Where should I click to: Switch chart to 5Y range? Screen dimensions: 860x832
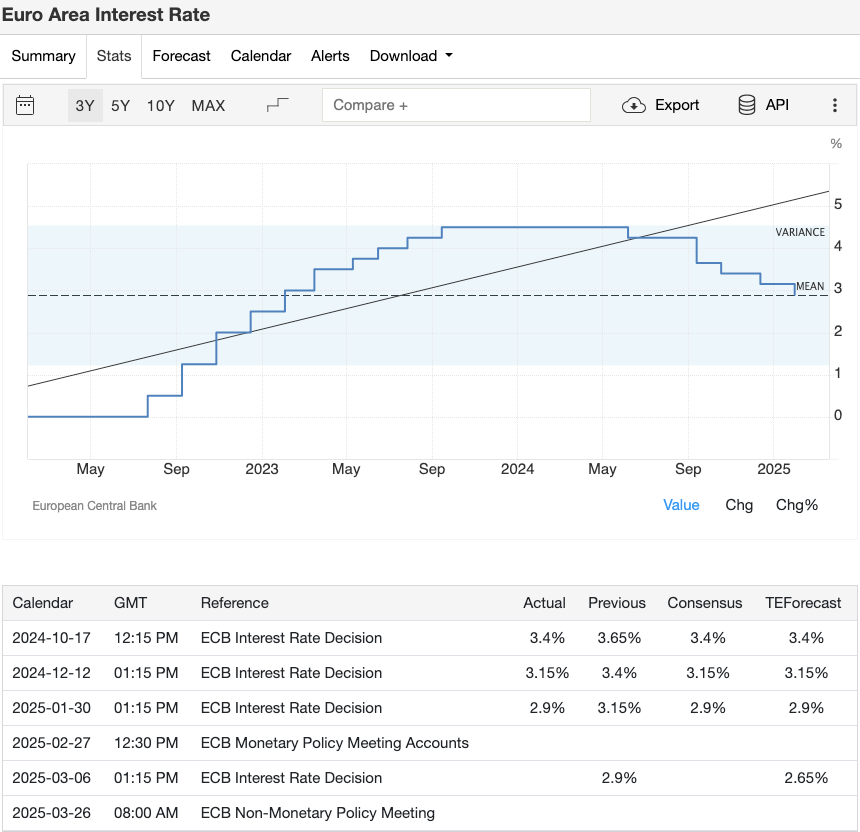pos(120,105)
